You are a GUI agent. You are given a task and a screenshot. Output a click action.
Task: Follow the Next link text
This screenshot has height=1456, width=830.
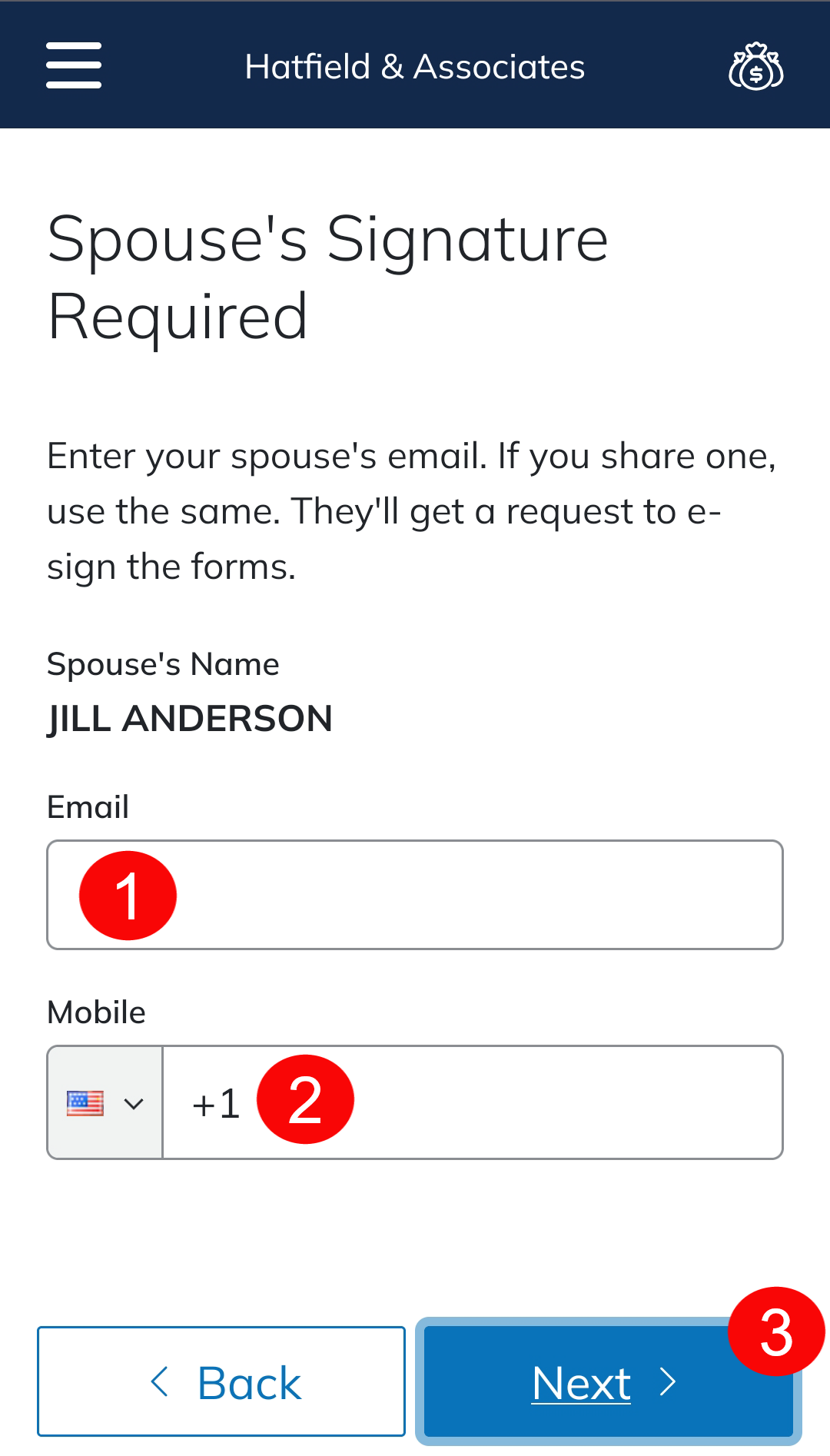pos(581,1383)
